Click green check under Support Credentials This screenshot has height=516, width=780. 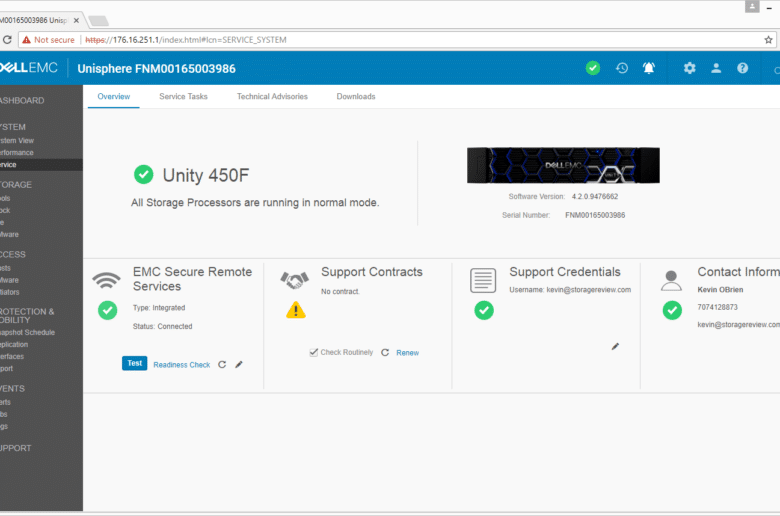click(x=484, y=310)
